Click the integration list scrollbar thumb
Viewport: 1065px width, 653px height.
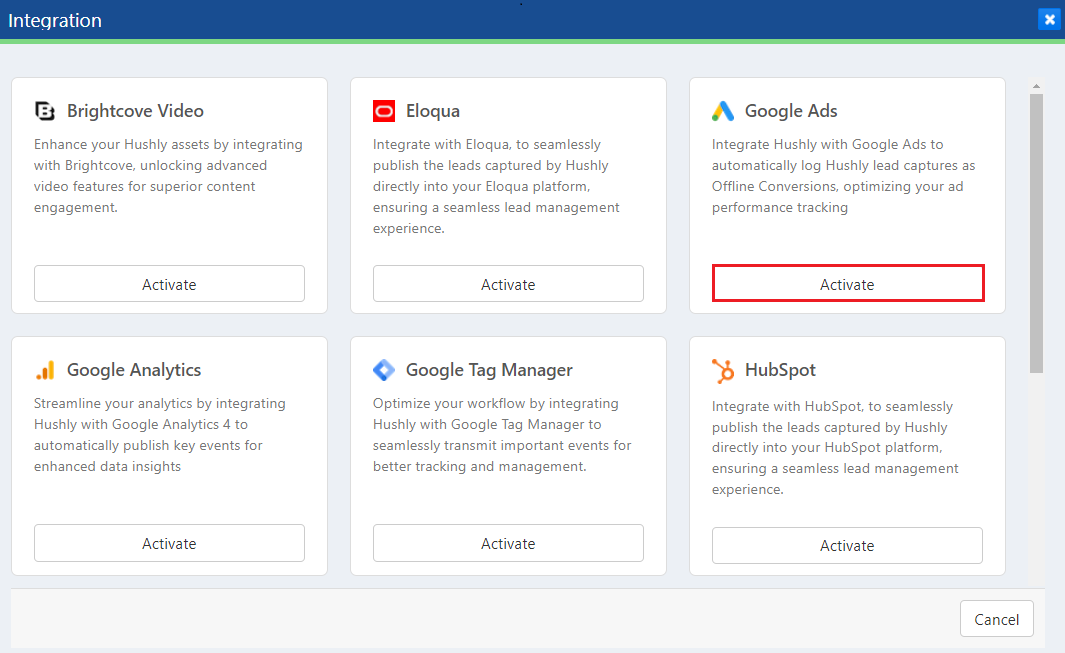point(1036,233)
